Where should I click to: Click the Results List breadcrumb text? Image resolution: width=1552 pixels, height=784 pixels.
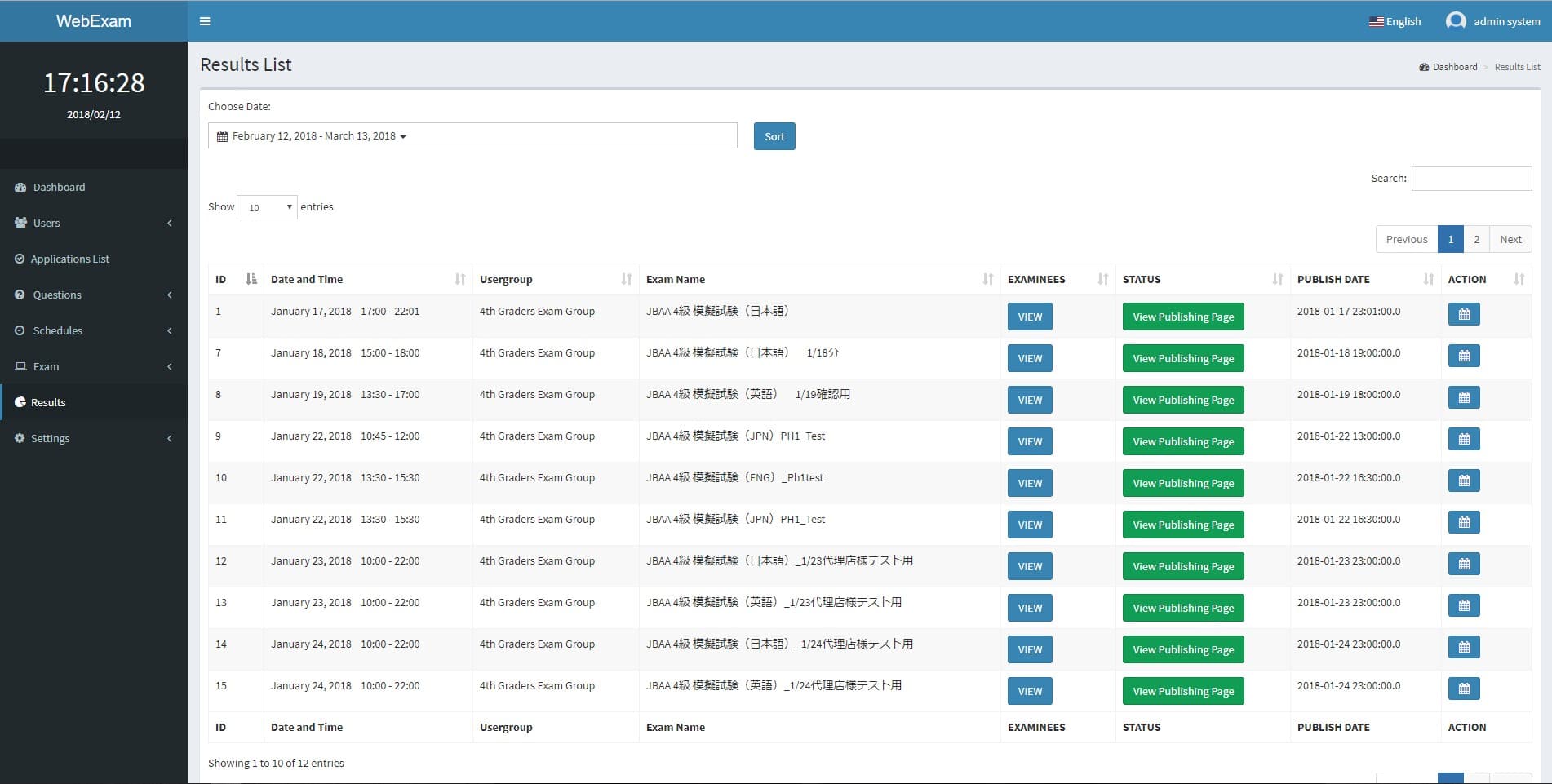tap(1517, 67)
